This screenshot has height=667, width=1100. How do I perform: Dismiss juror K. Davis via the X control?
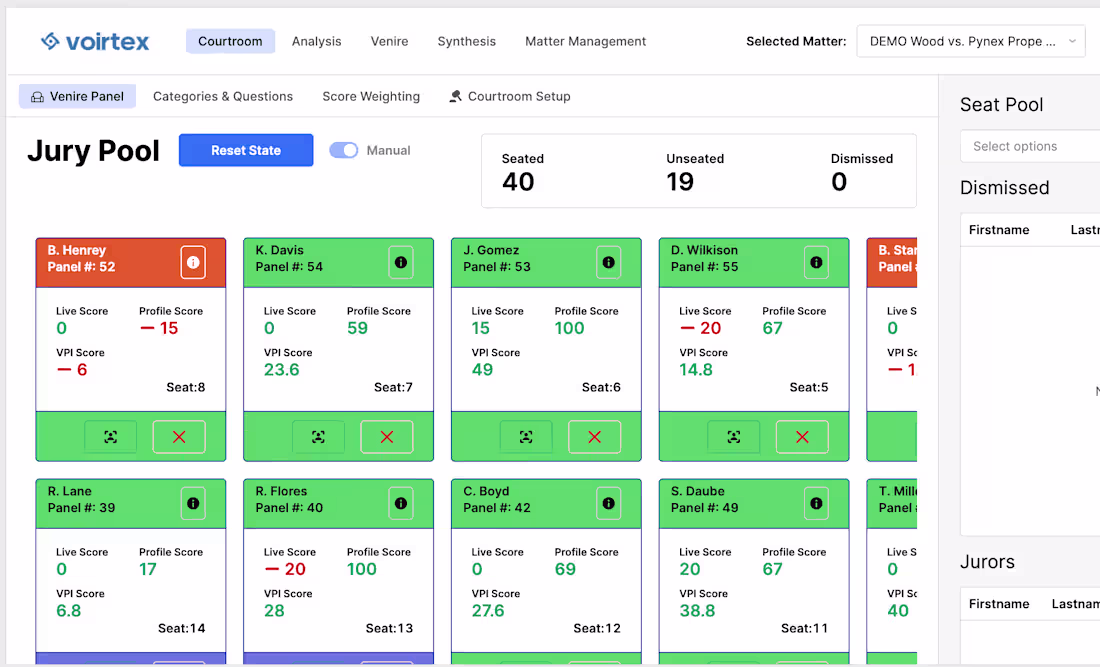386,436
